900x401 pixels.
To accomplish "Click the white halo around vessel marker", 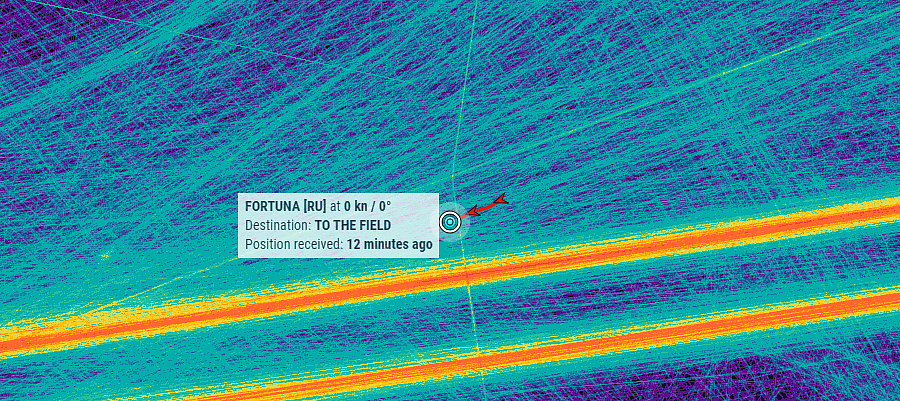I will (450, 222).
